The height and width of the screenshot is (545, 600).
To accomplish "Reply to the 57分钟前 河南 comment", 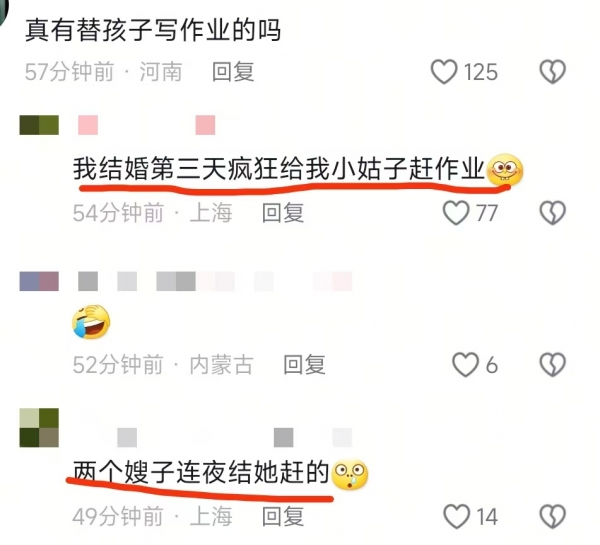I will (233, 72).
